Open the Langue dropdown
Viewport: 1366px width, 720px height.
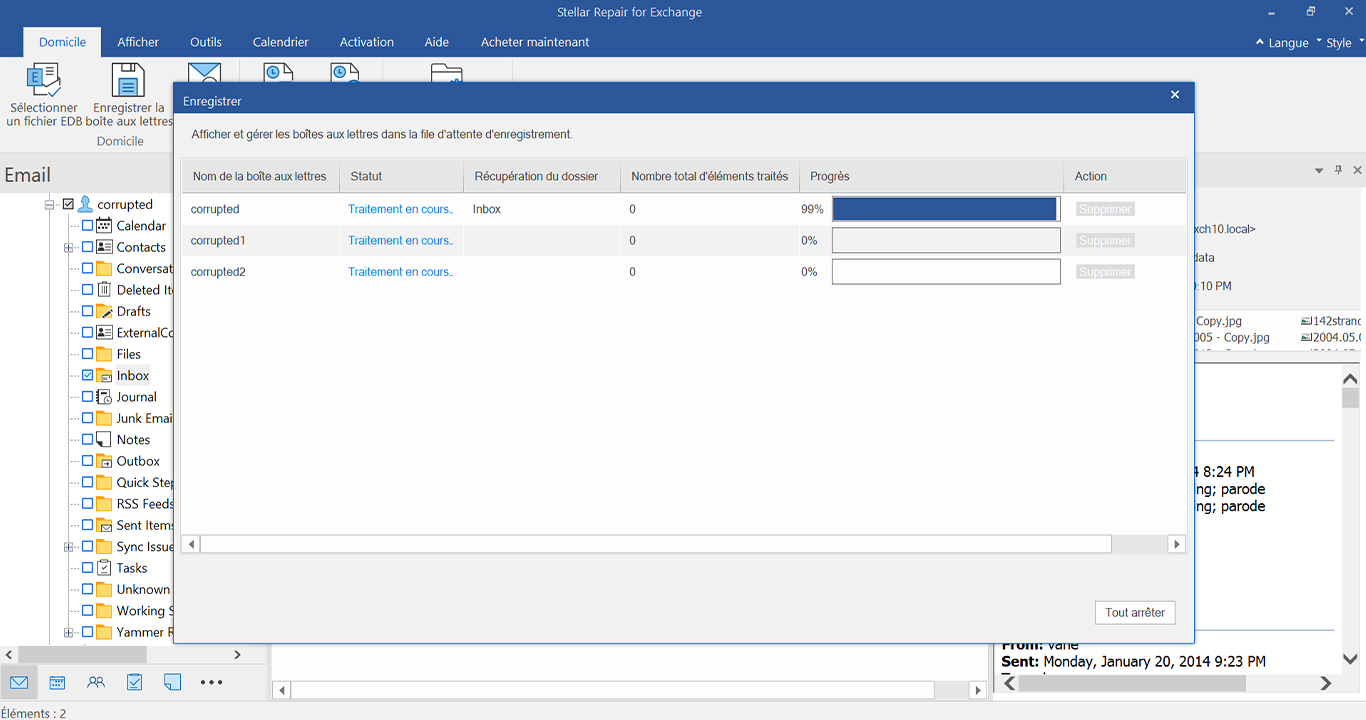tap(1288, 43)
